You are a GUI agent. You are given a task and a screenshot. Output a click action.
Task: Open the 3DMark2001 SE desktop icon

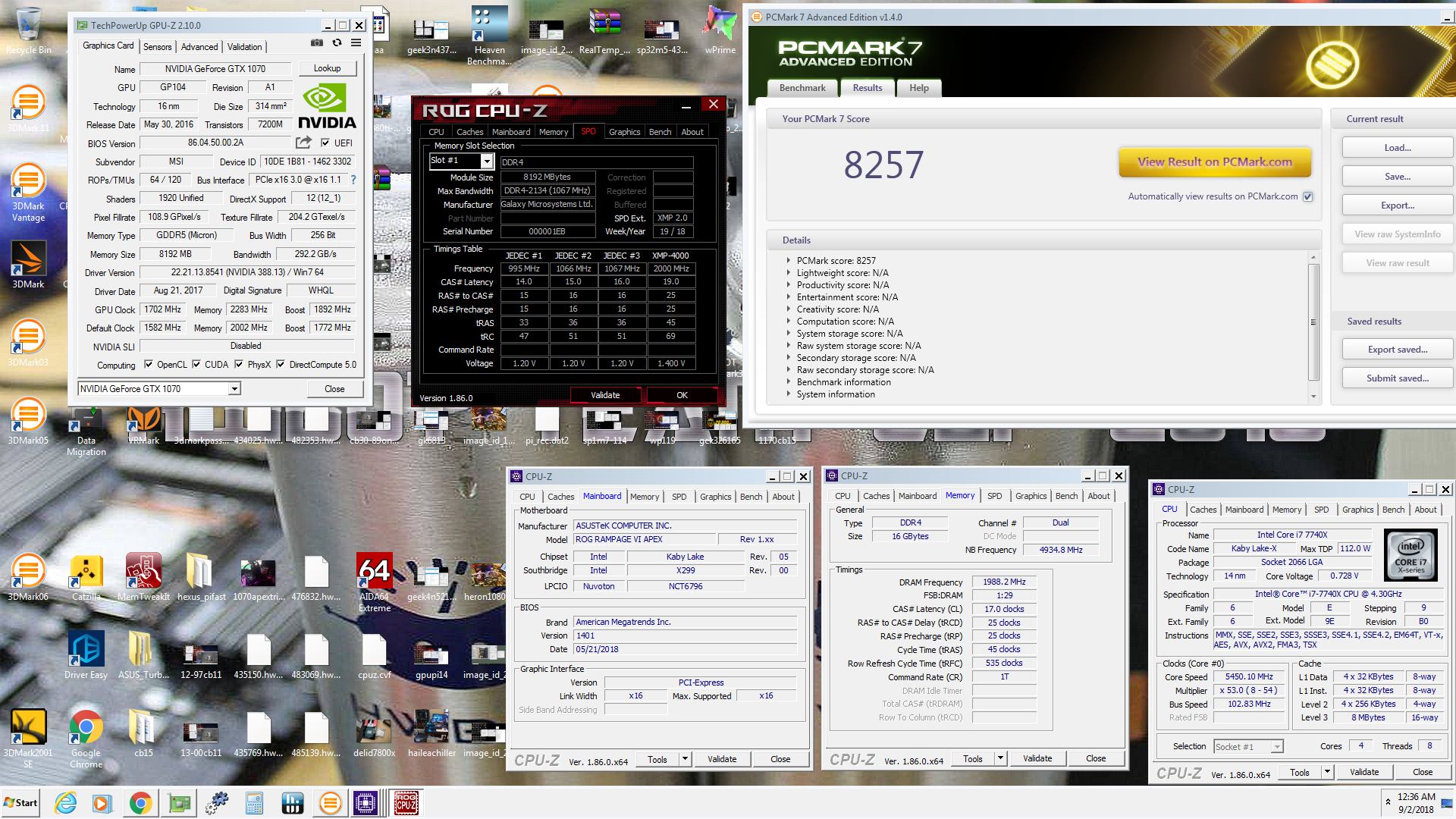[28, 739]
